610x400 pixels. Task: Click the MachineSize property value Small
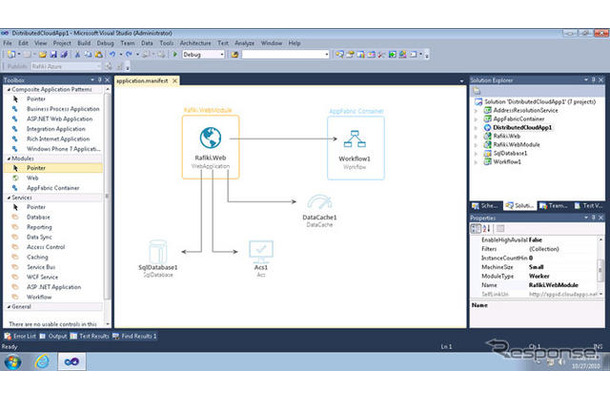point(536,267)
